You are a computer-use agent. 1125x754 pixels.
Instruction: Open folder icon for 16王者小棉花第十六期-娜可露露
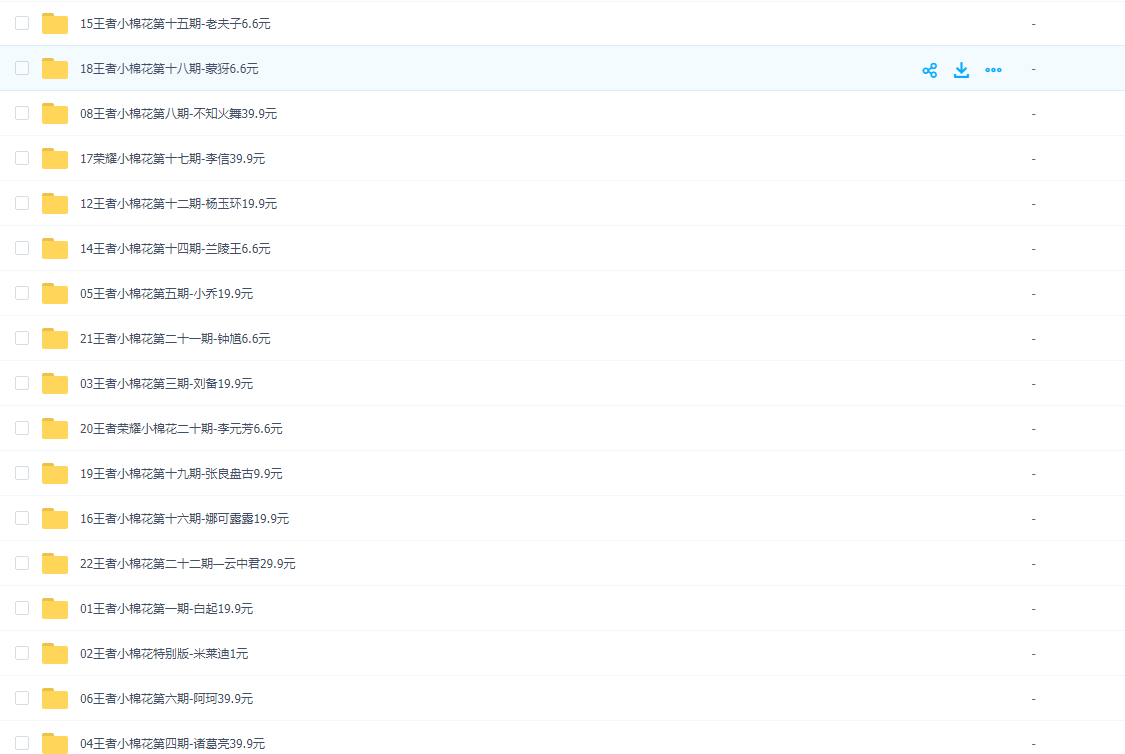55,519
